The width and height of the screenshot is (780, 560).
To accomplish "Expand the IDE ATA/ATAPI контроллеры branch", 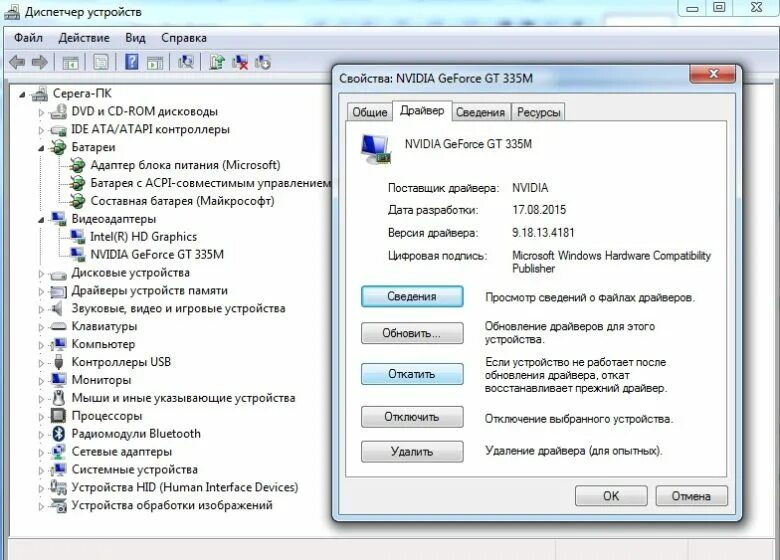I will click(x=41, y=130).
